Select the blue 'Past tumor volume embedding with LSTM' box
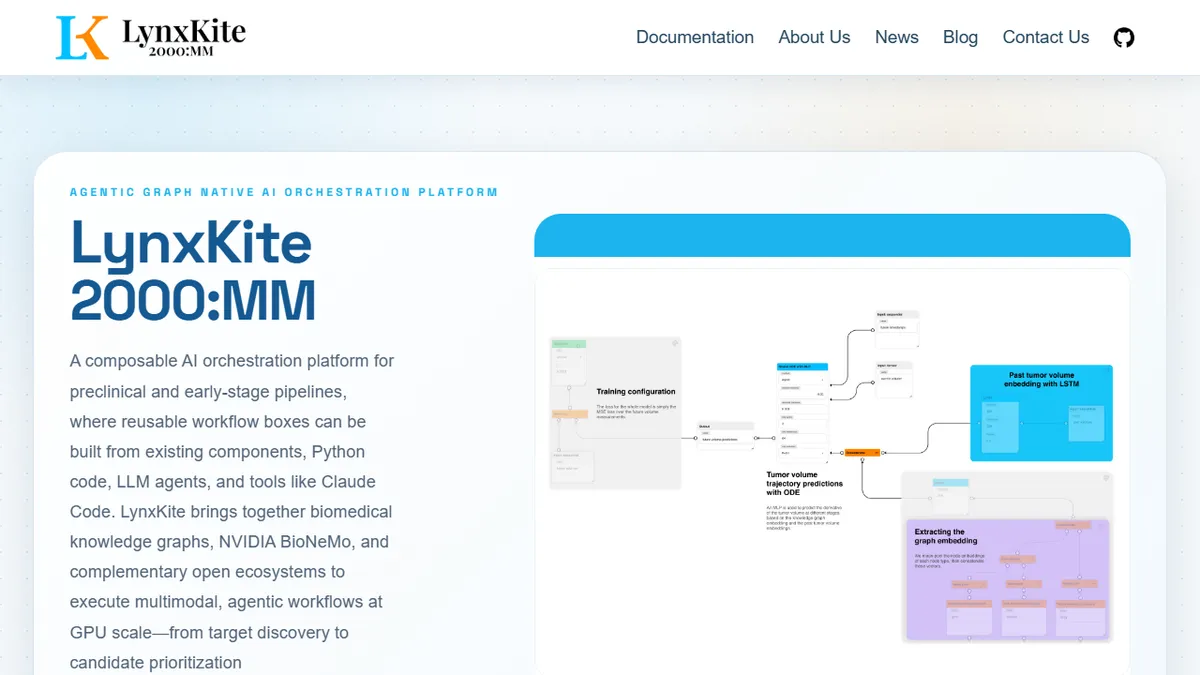Viewport: 1200px width, 675px height. click(x=1041, y=413)
